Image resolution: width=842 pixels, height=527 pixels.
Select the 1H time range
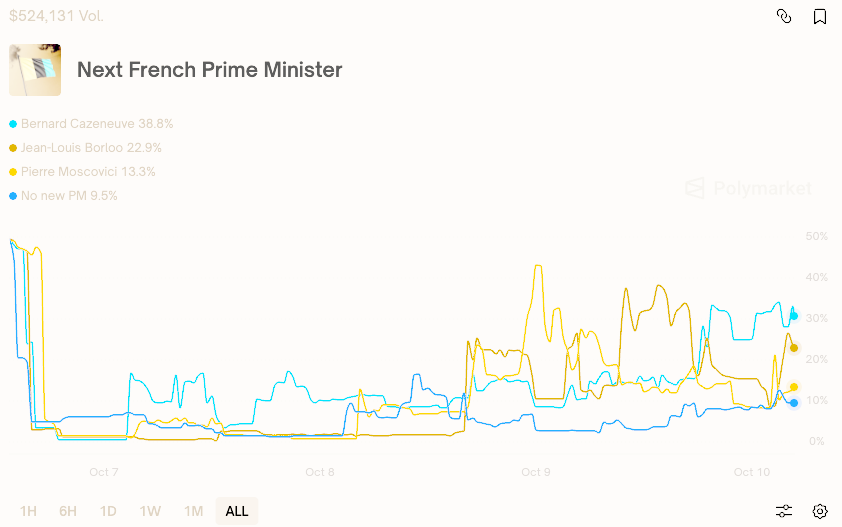(28, 511)
